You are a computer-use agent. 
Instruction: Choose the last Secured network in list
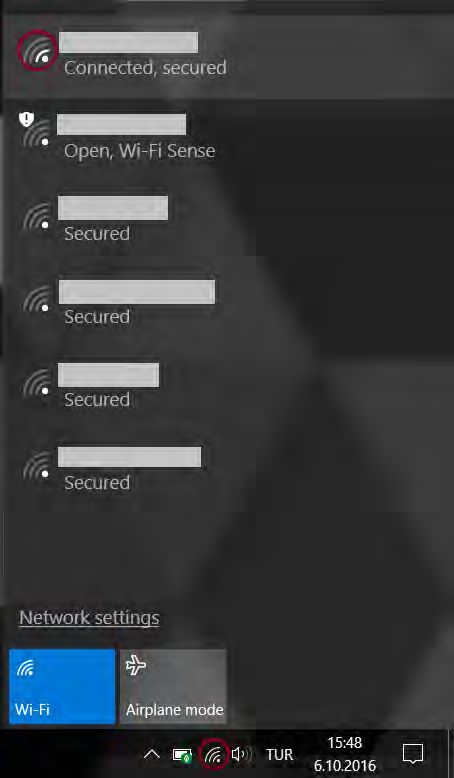tap(130, 467)
